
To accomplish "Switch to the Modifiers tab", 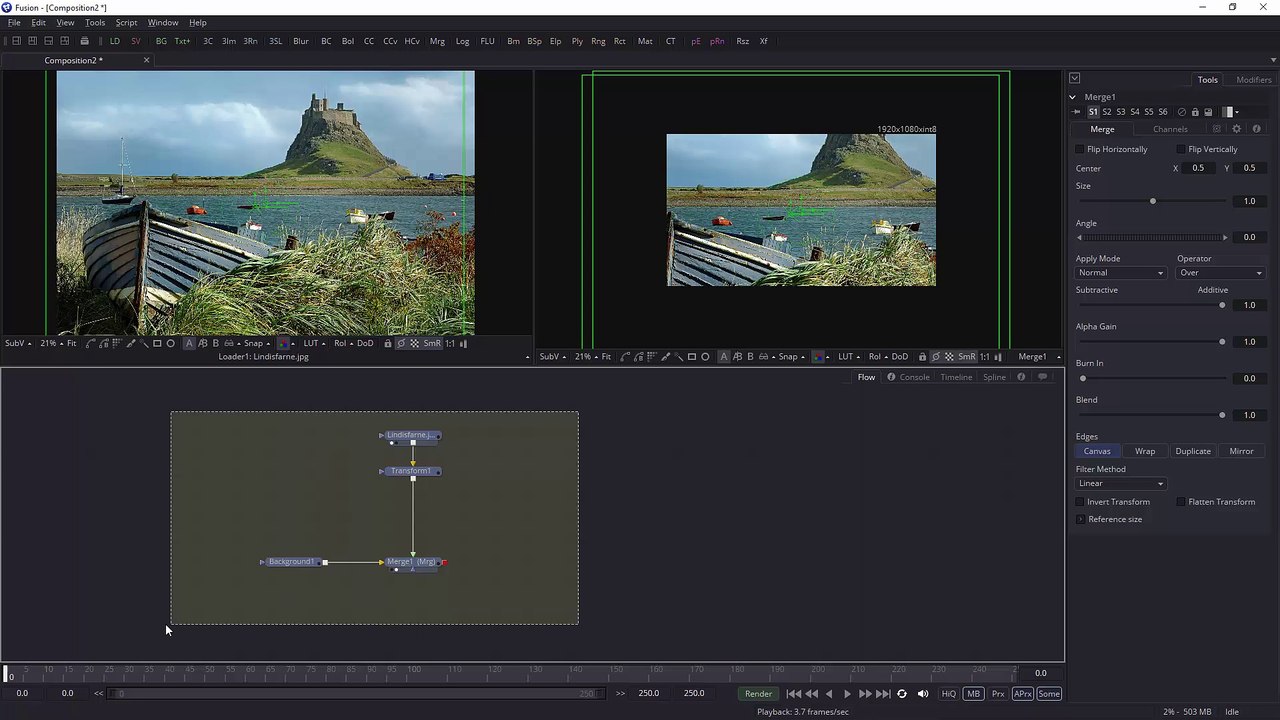I will point(1253,80).
